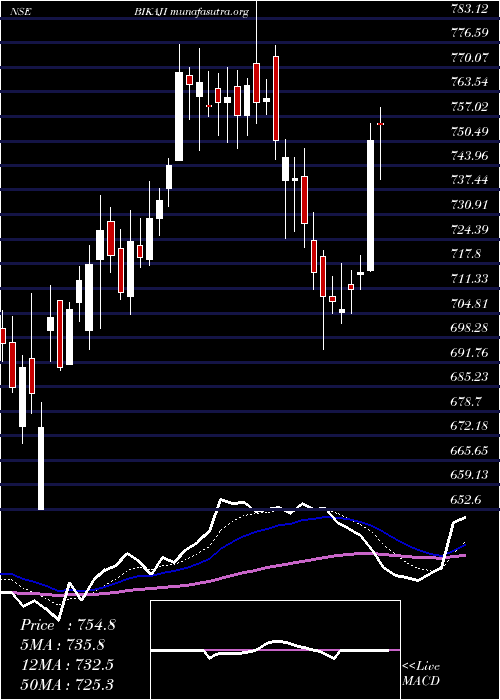
Task: Select the 659.13 price axis label
Action: pyautogui.click(x=468, y=475)
